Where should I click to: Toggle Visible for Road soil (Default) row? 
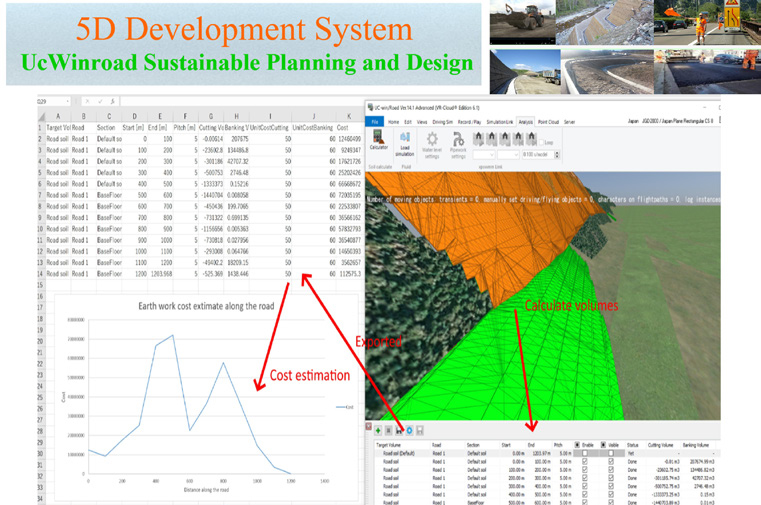point(611,453)
